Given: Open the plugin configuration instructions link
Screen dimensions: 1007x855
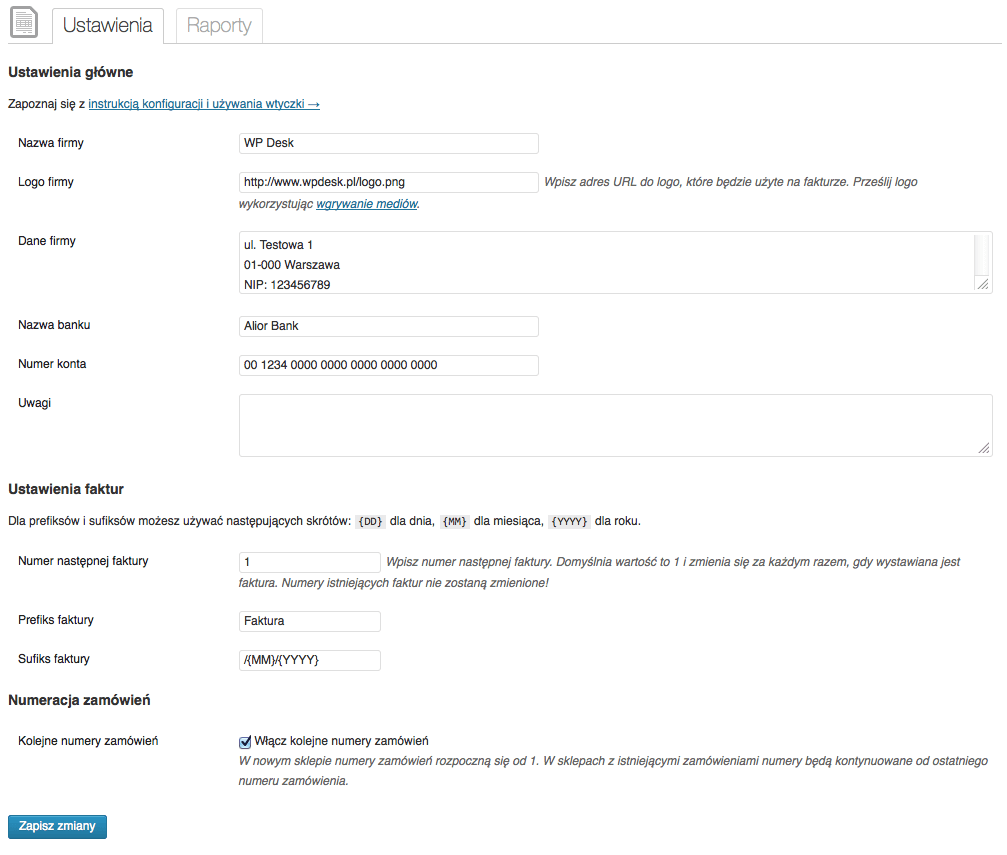Looking at the screenshot, I should tap(204, 103).
